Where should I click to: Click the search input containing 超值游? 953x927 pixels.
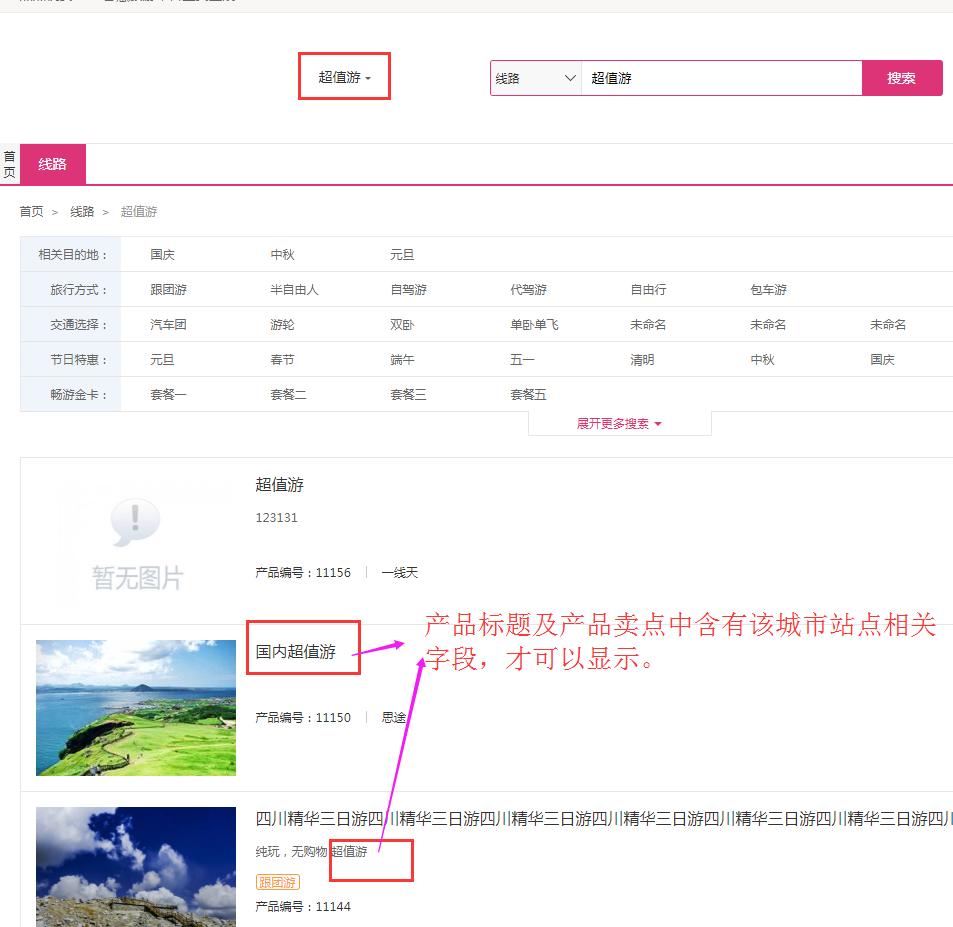pyautogui.click(x=720, y=78)
